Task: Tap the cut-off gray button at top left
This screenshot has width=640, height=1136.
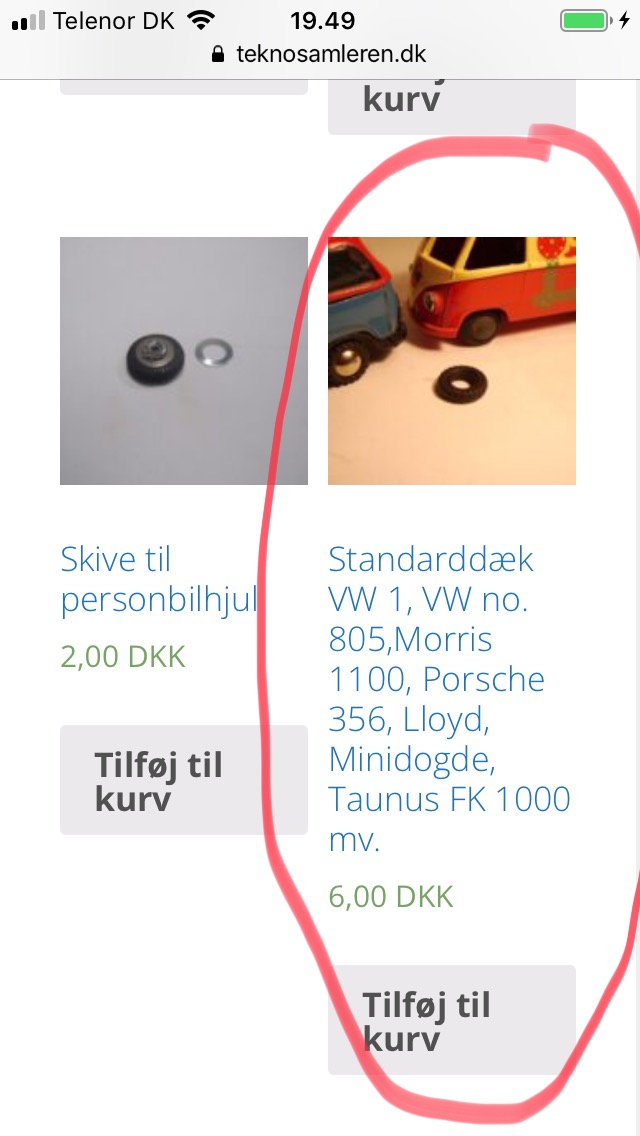Action: pyautogui.click(x=184, y=87)
